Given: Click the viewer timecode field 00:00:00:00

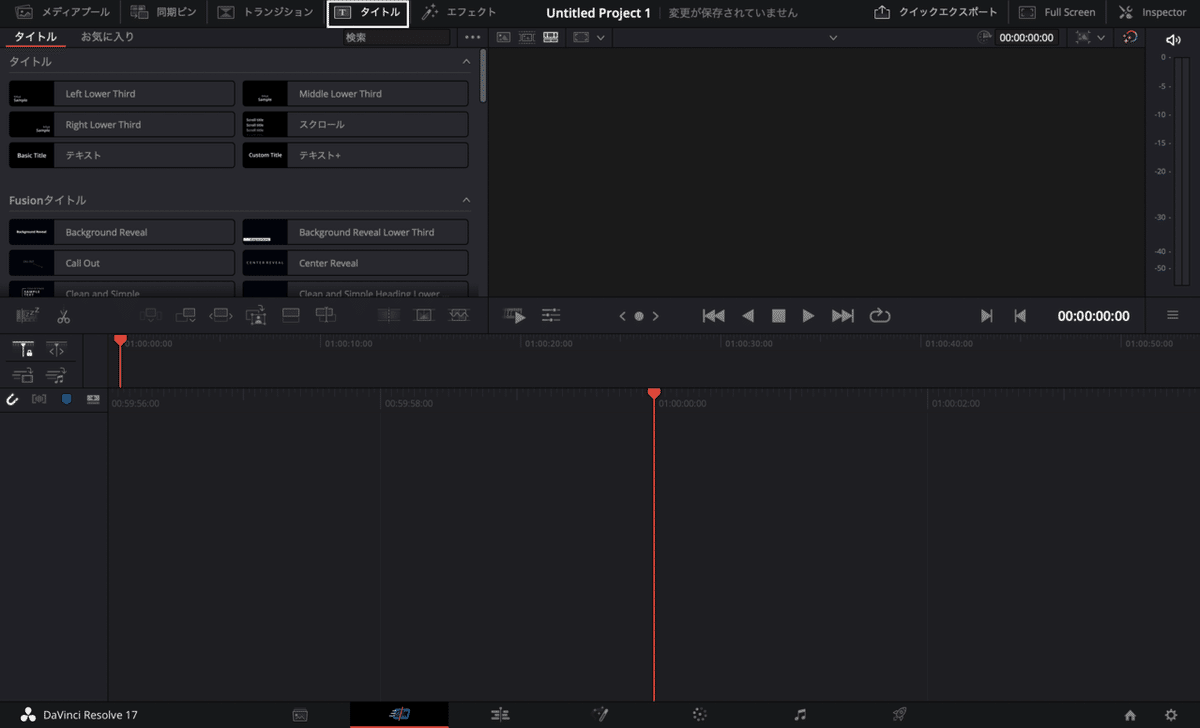Looking at the screenshot, I should coord(1026,38).
